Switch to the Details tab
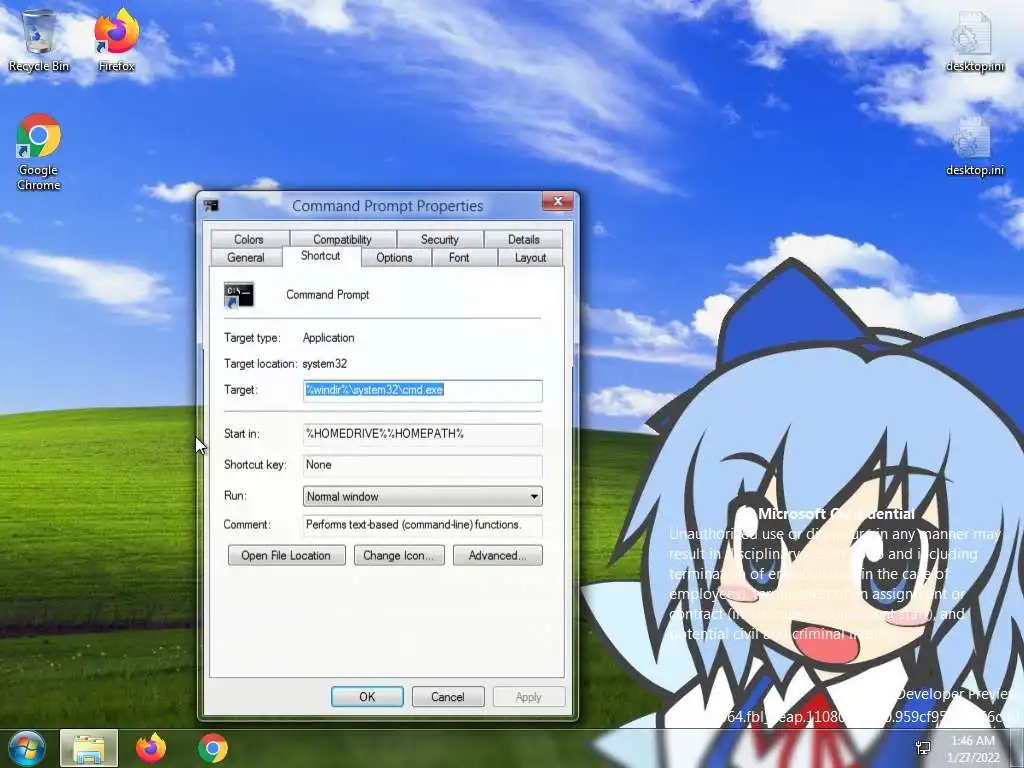 point(524,240)
